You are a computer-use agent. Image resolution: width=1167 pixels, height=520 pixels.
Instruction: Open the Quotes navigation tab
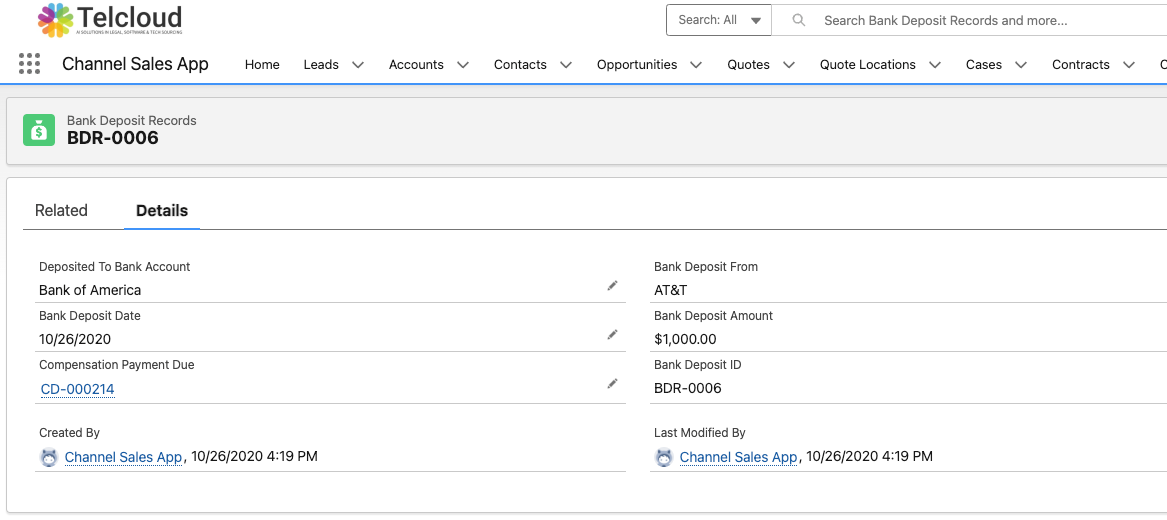click(x=749, y=65)
